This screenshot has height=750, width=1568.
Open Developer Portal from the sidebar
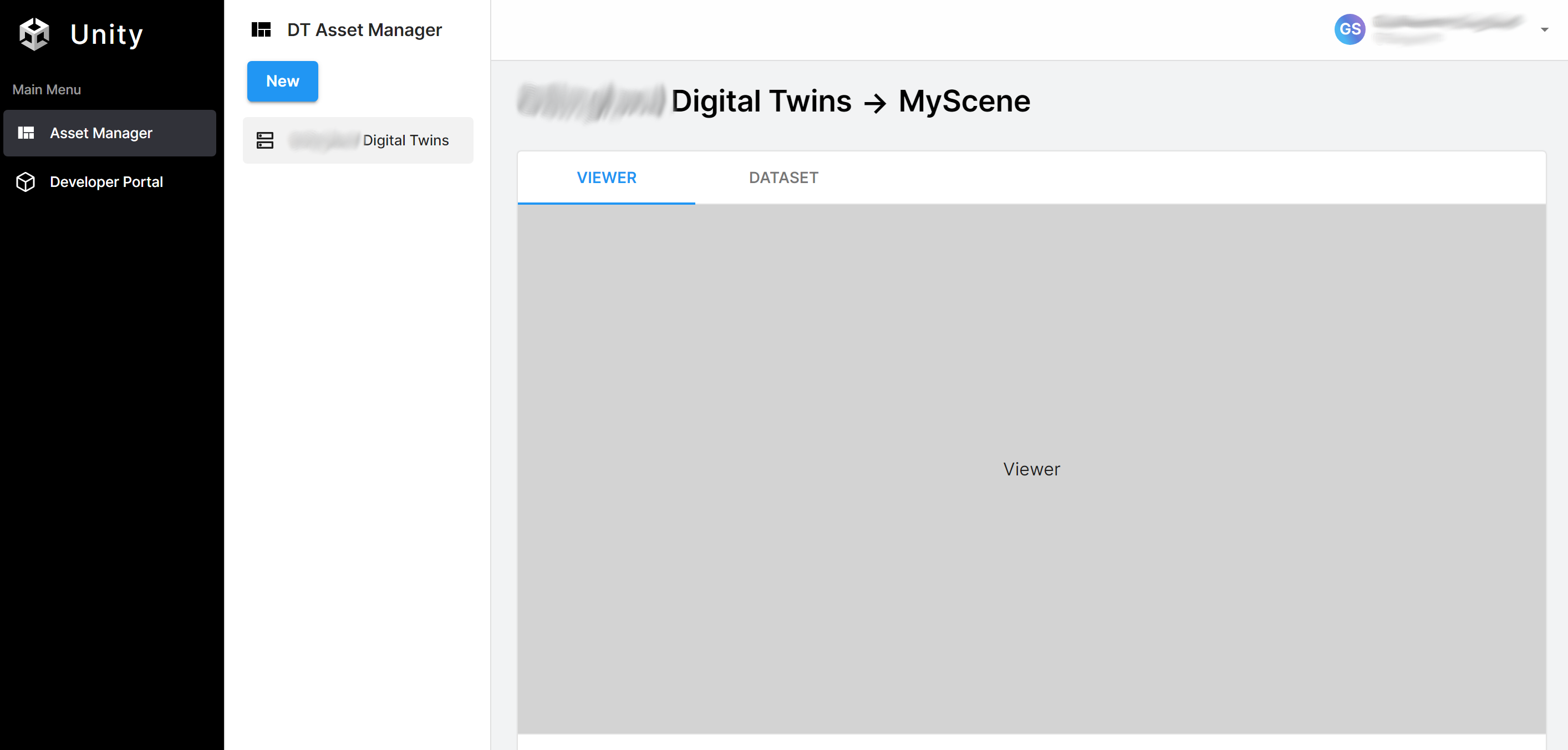tap(106, 181)
